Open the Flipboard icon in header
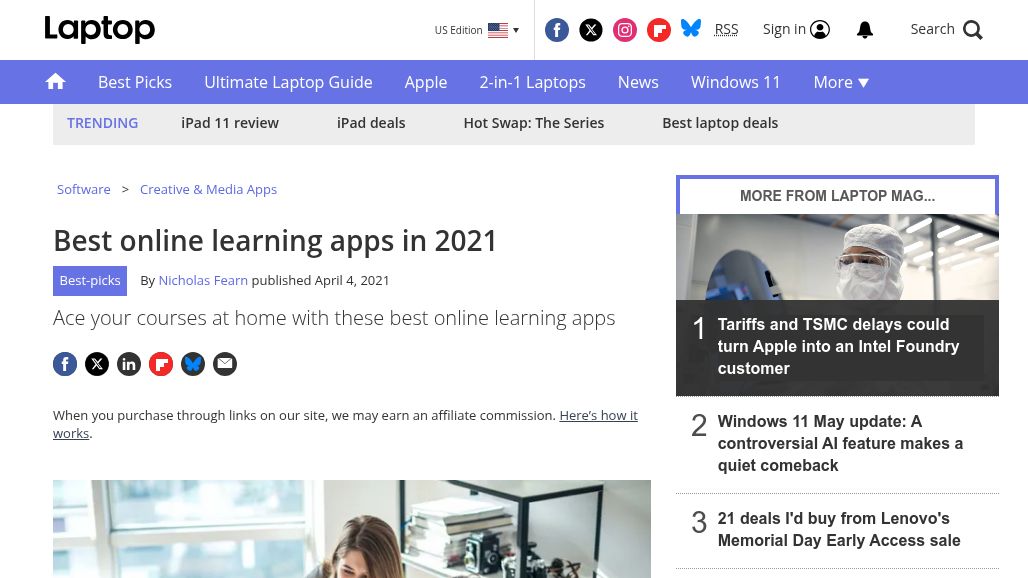The height and width of the screenshot is (578, 1028). [x=659, y=30]
